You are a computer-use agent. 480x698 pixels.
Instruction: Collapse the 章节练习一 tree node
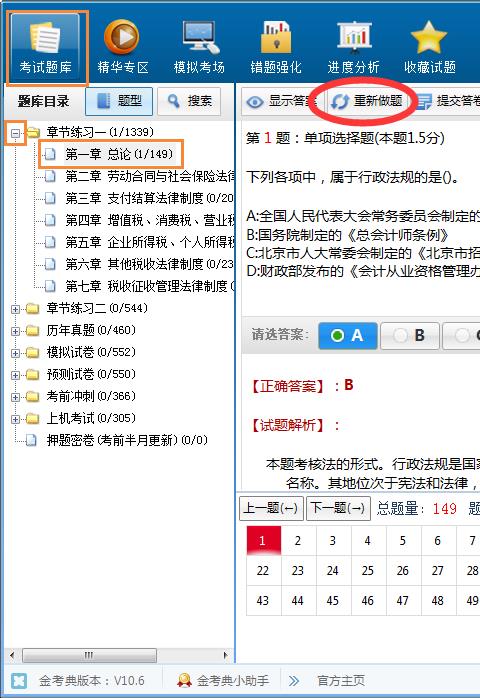pyautogui.click(x=16, y=133)
